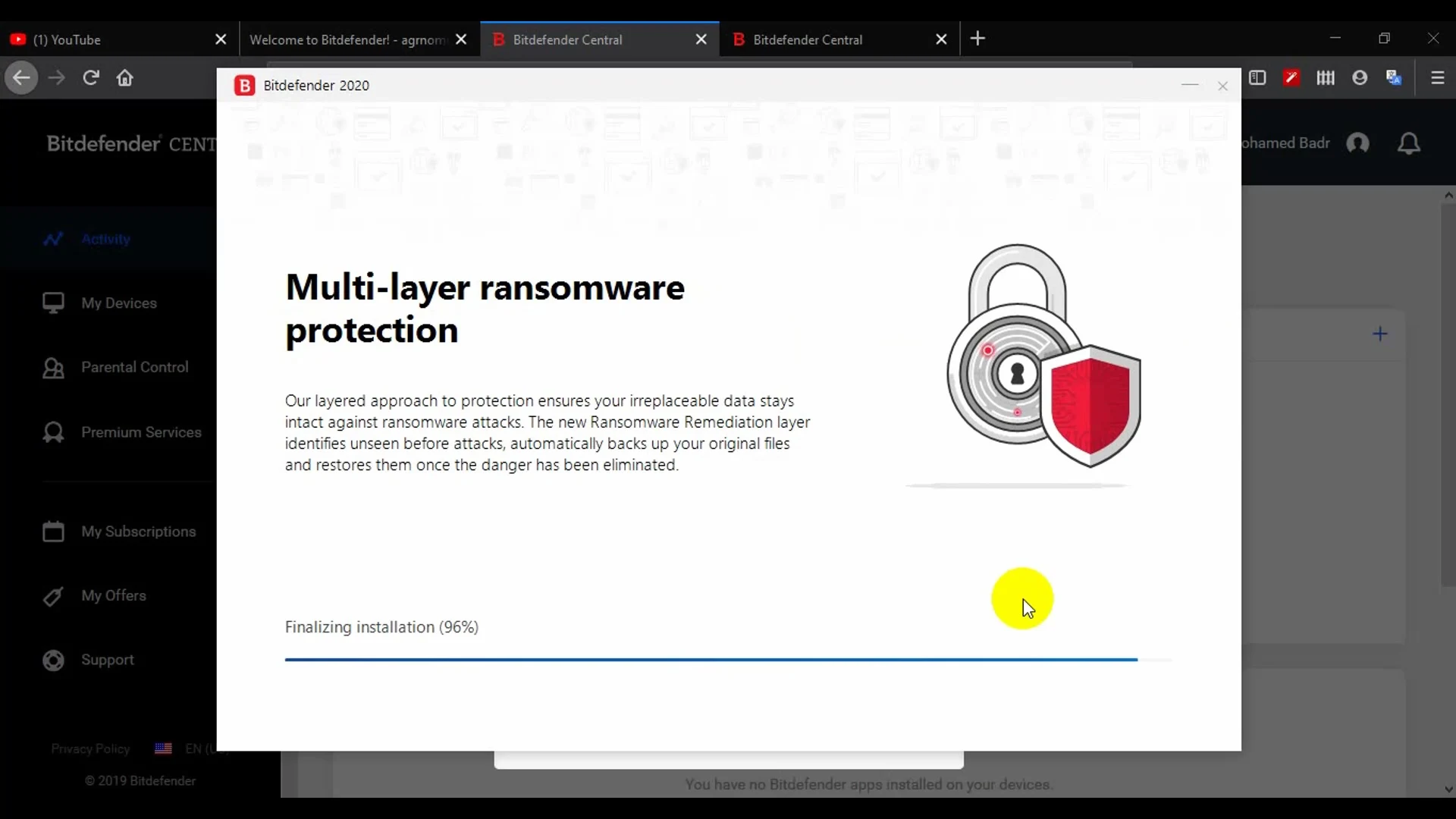This screenshot has width=1456, height=819.
Task: Click the Support lifebuoy icon
Action: tap(53, 661)
